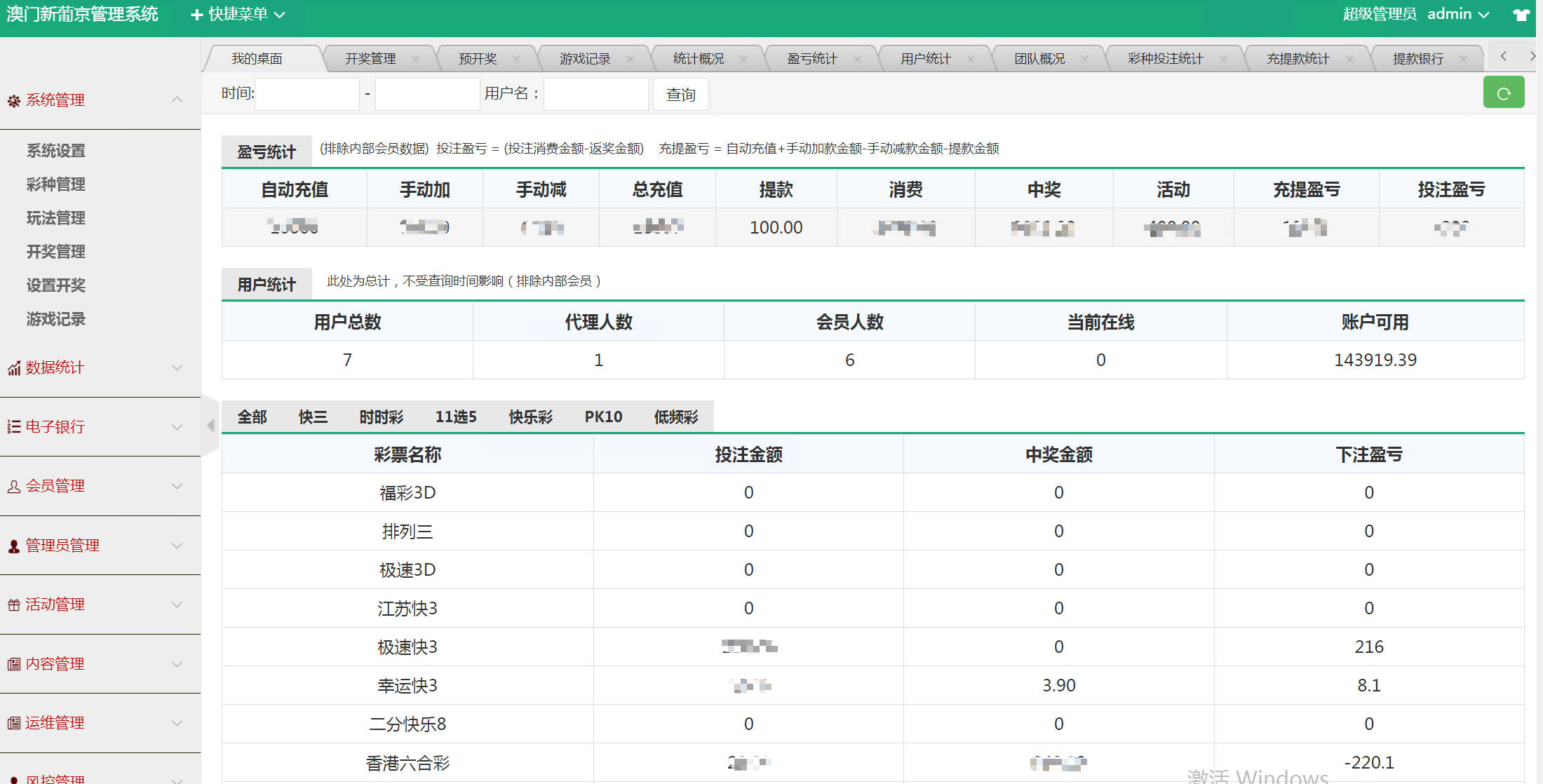This screenshot has height=784, width=1543.
Task: Open 彩种管理 in the sidebar
Action: click(56, 184)
